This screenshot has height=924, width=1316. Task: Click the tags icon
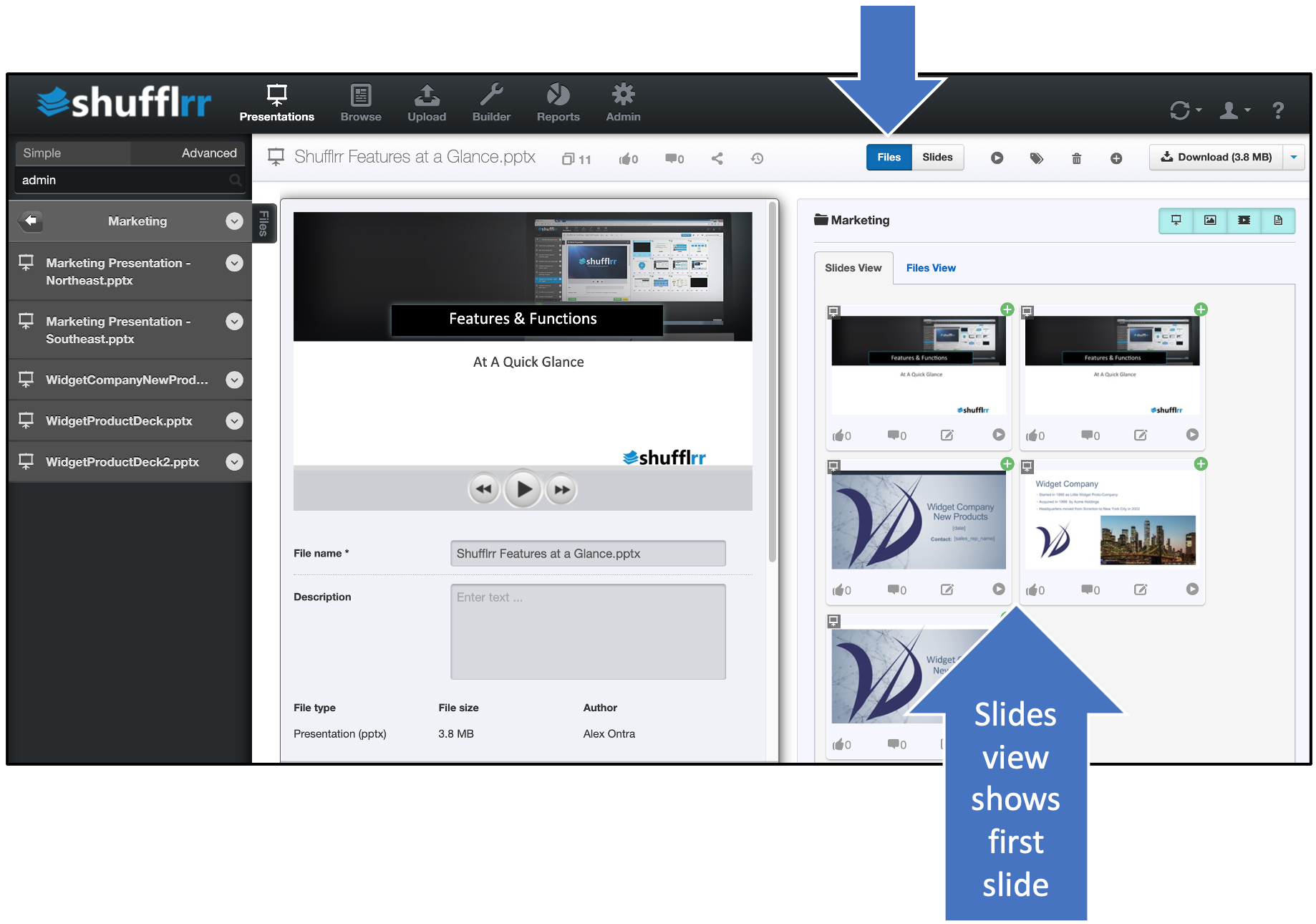coord(1036,158)
